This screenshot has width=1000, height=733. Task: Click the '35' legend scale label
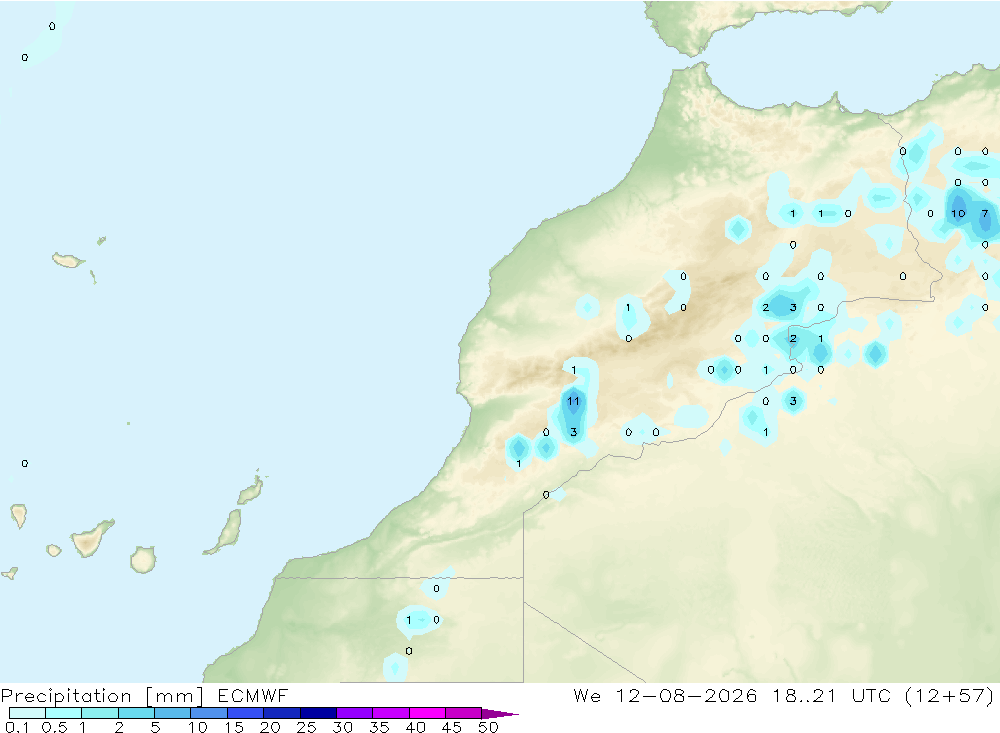[379, 727]
